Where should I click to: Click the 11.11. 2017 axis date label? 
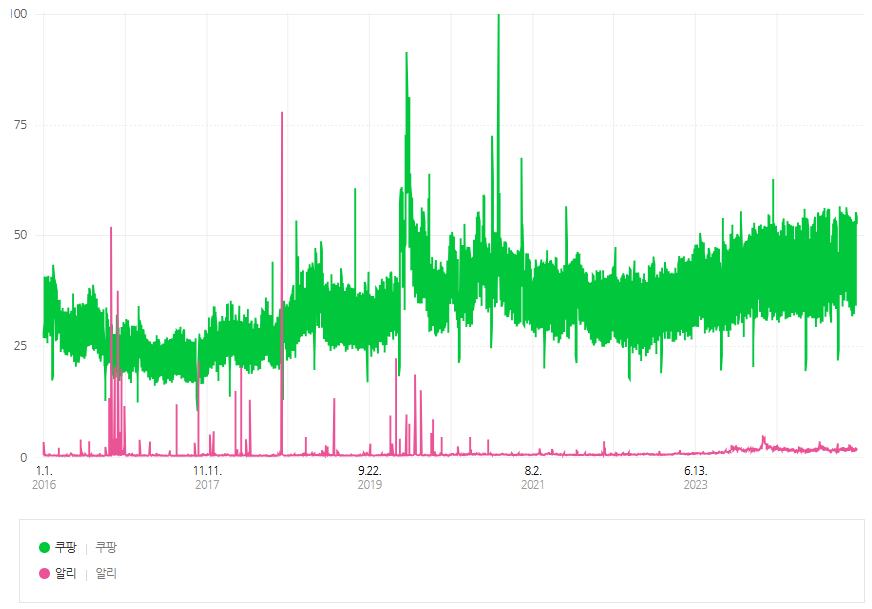pos(207,478)
